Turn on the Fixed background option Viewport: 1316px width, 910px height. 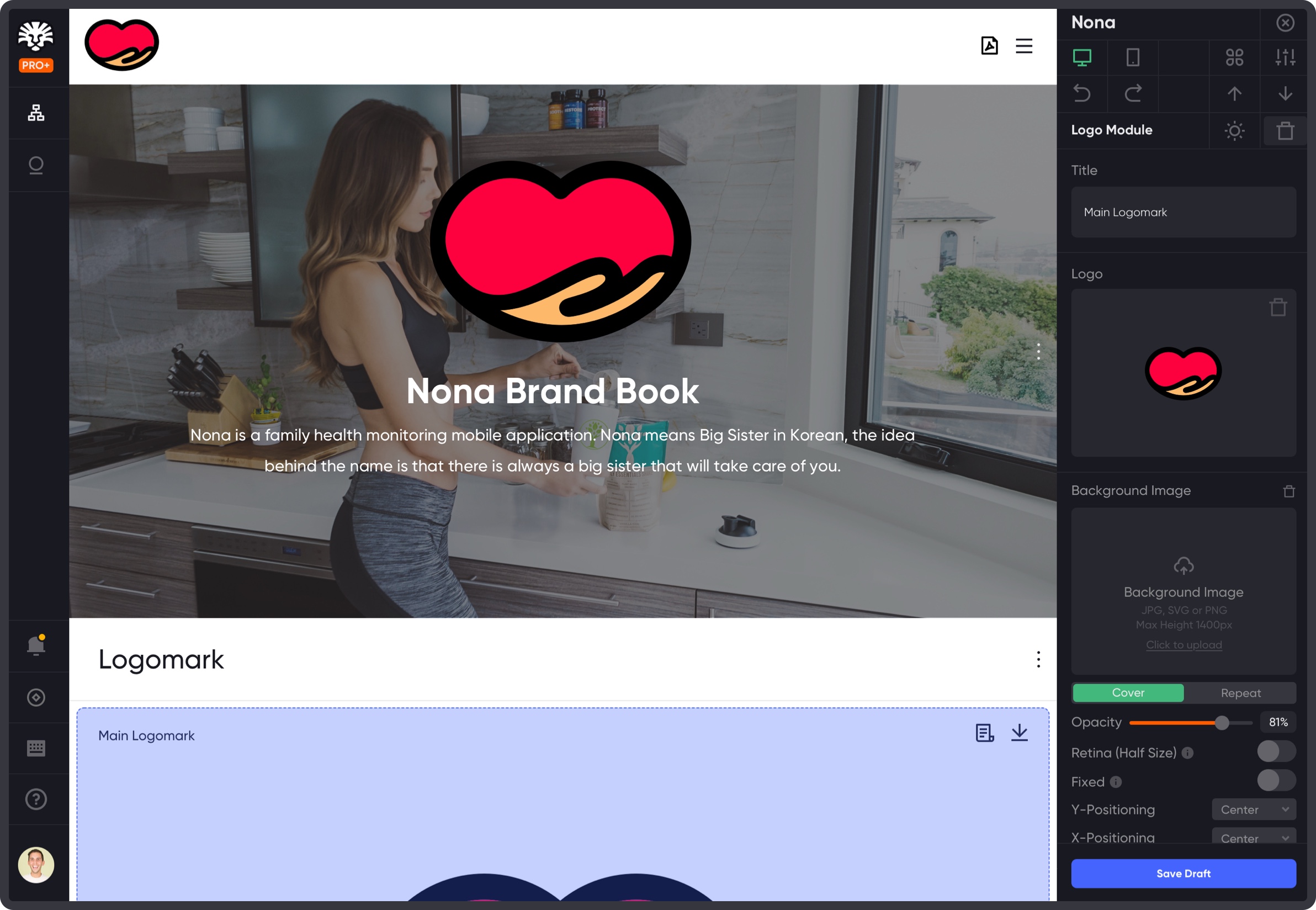(1276, 781)
